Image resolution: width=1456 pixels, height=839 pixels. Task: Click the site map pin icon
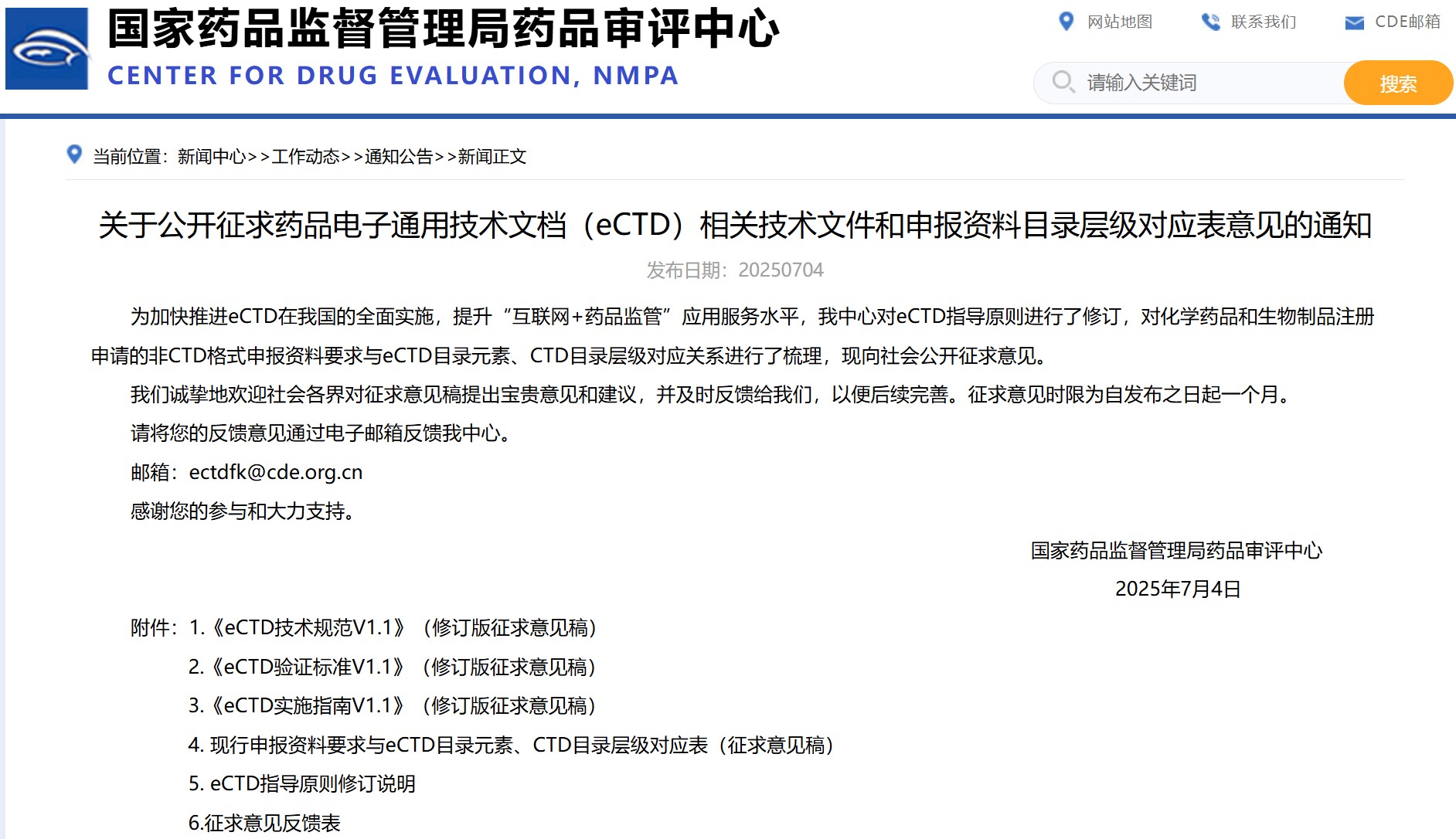(1066, 22)
